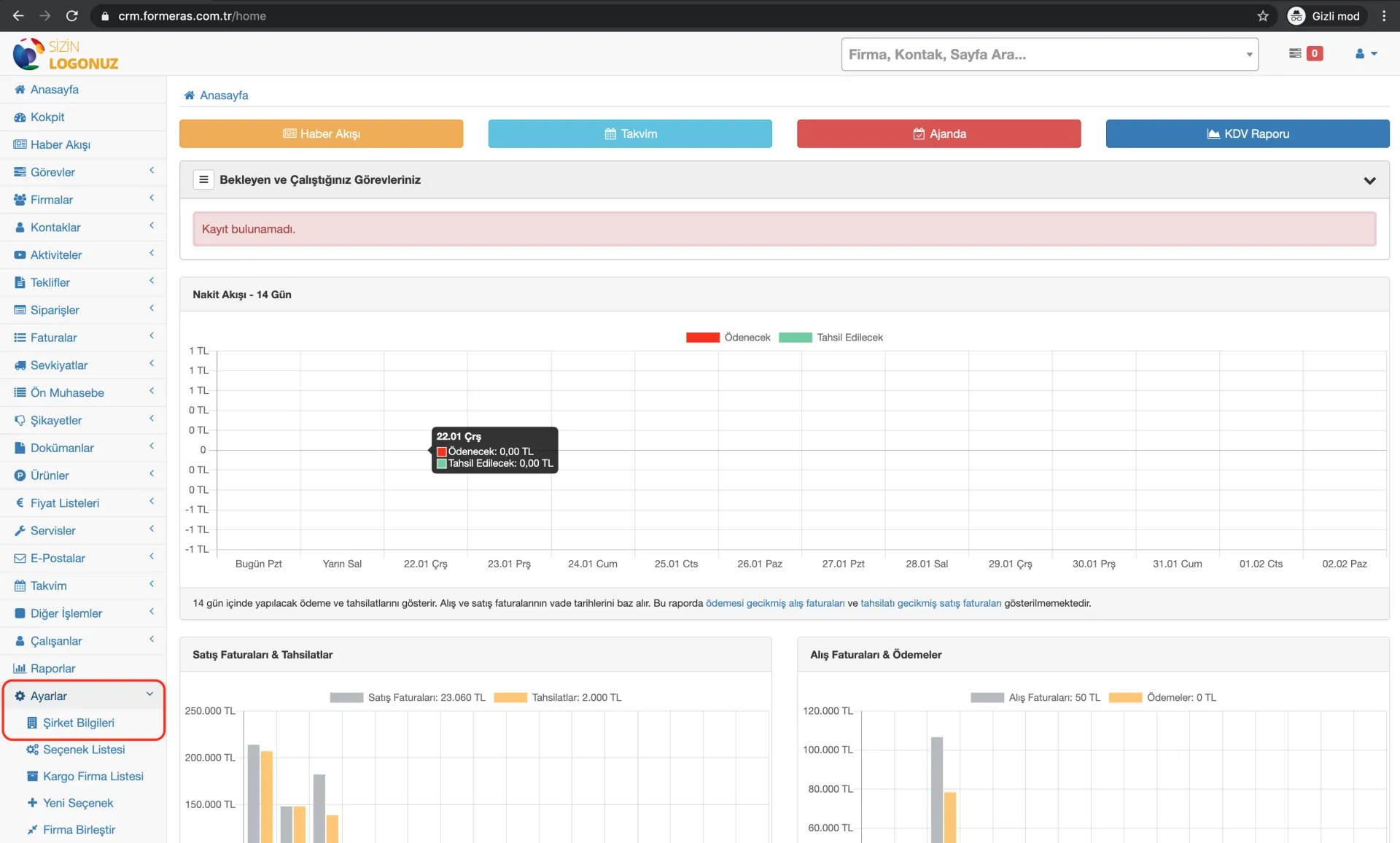Open ödemesi gecikmiş alış faturaları link
Screen dimensions: 1400x843
pos(775,603)
